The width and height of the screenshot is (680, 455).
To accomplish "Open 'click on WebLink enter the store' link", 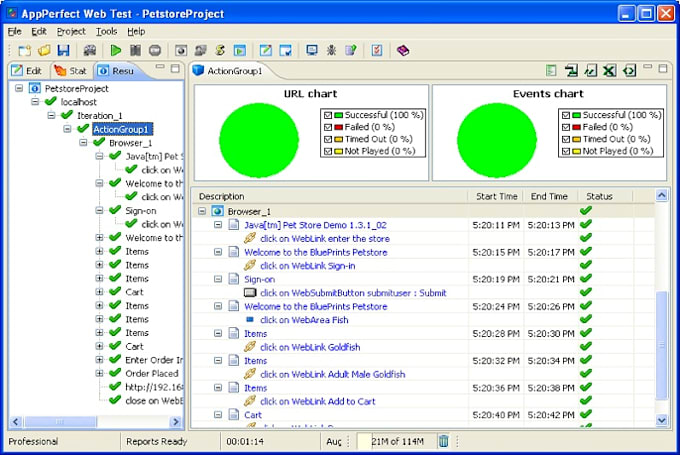I will coord(325,239).
